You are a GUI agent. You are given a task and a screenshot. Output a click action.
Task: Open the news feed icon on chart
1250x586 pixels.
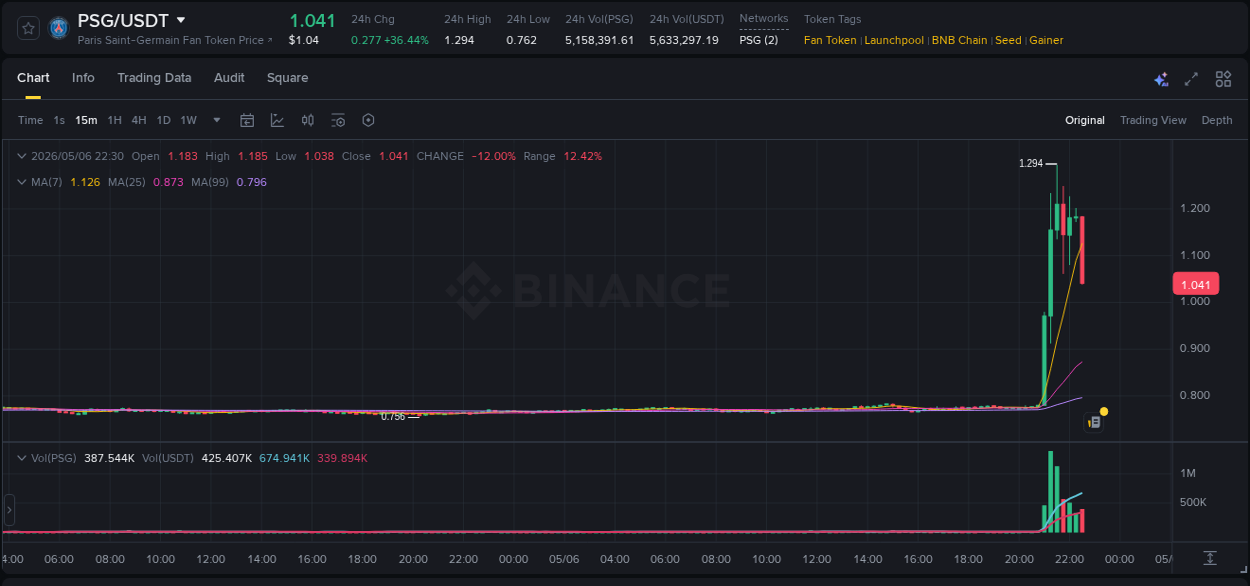[1094, 423]
